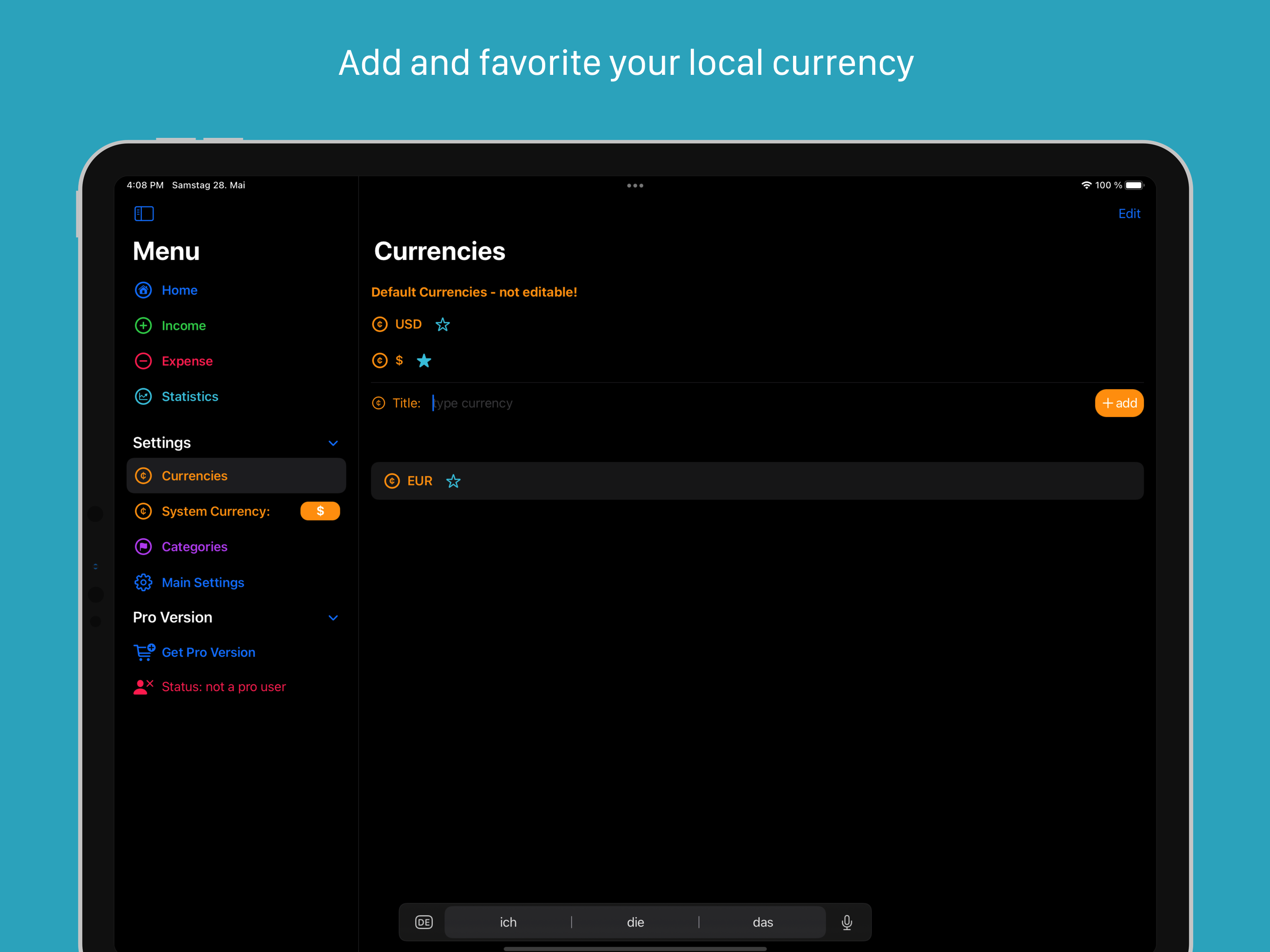The width and height of the screenshot is (1270, 952).
Task: Click the Pro Version section header
Action: [x=172, y=617]
